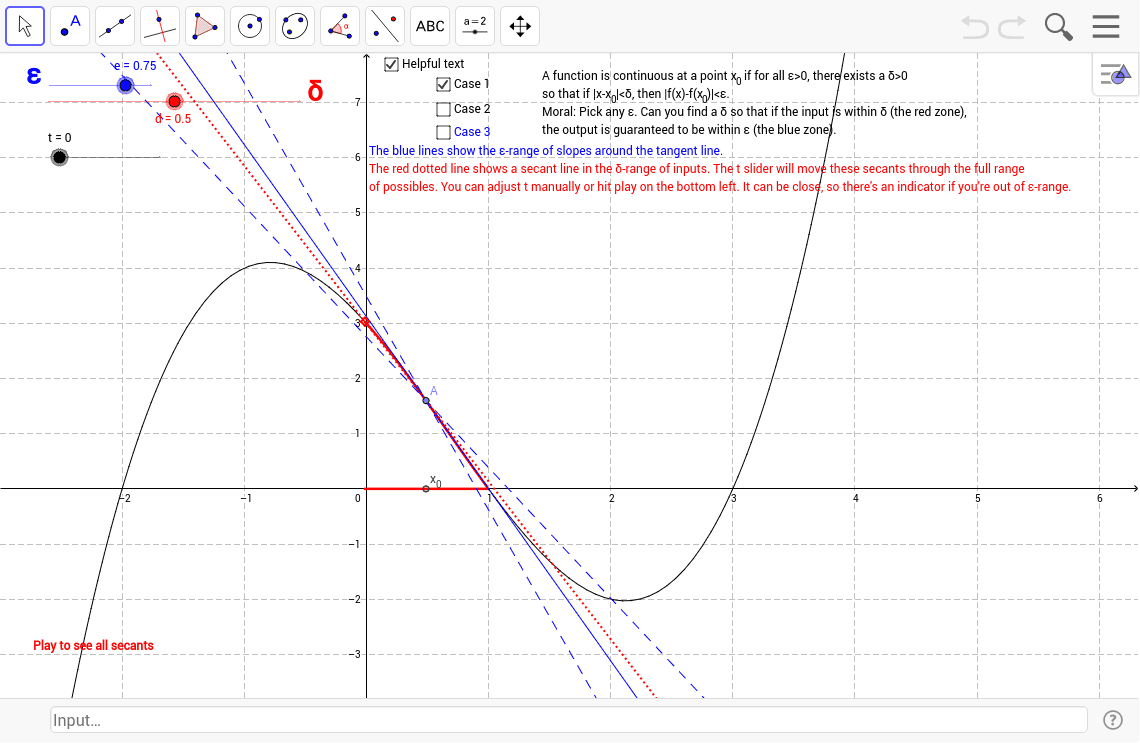Click point A on the curve
This screenshot has height=743, width=1140.
click(426, 401)
